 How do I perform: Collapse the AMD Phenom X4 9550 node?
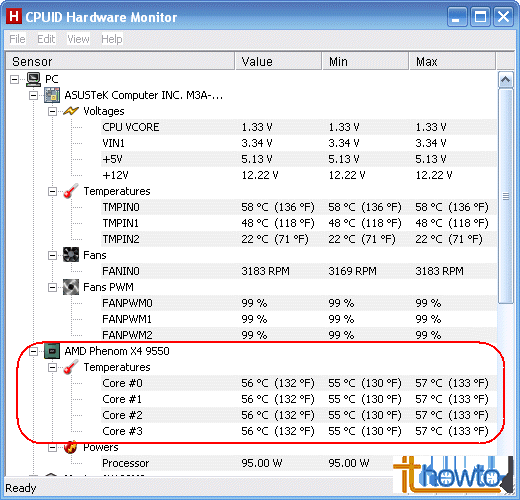tap(33, 351)
